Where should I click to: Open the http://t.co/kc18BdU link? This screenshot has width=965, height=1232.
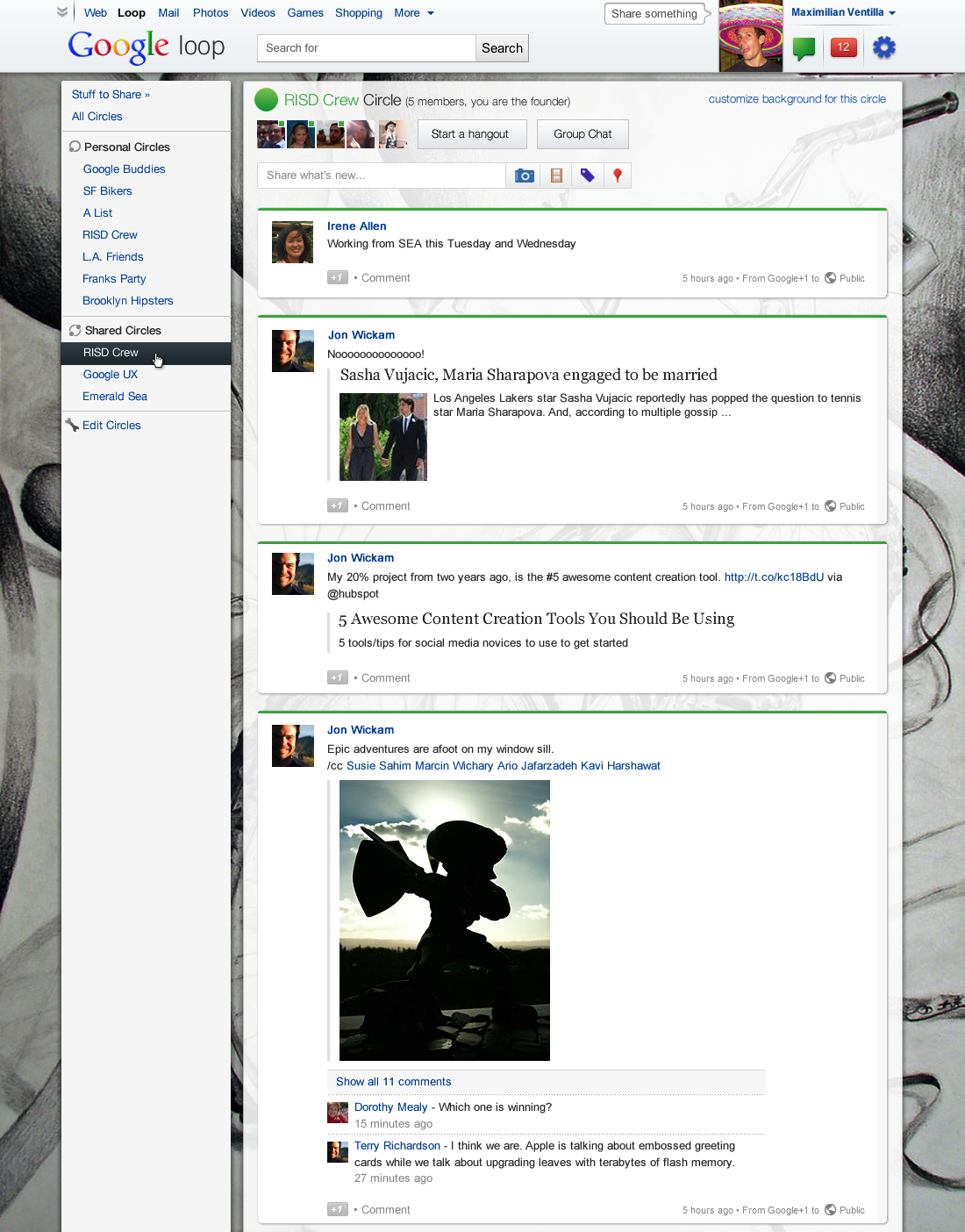(774, 577)
